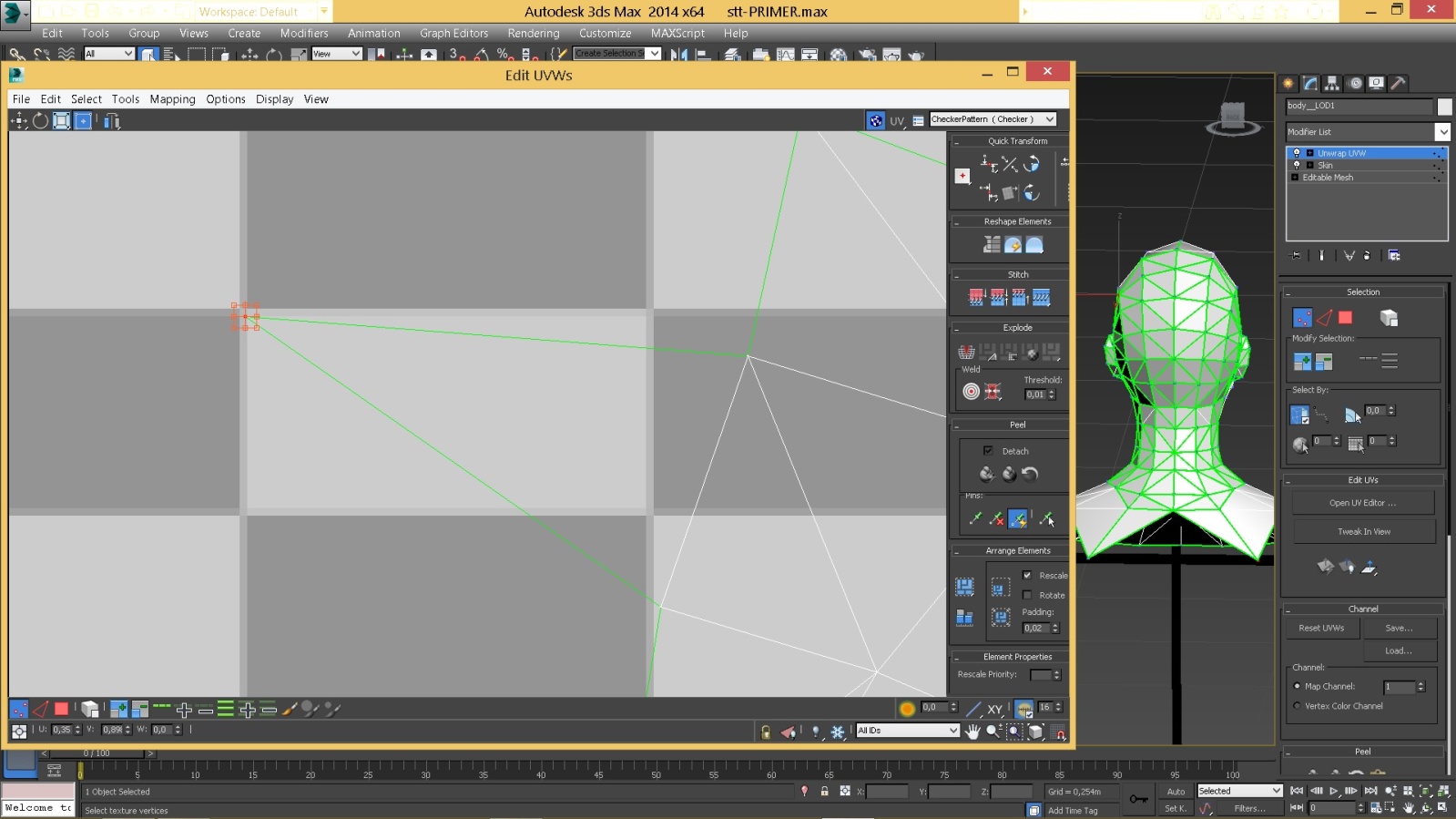Click the Stitch Custom icon (last in row)
Screen dimensions: 1456x819
[1042, 297]
